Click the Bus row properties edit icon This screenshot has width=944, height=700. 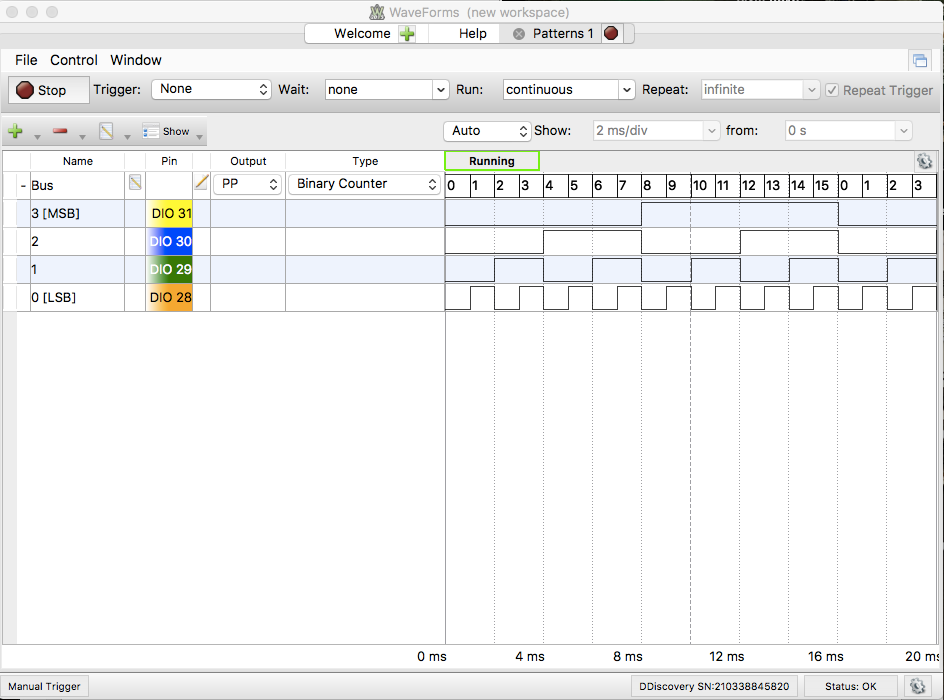135,182
